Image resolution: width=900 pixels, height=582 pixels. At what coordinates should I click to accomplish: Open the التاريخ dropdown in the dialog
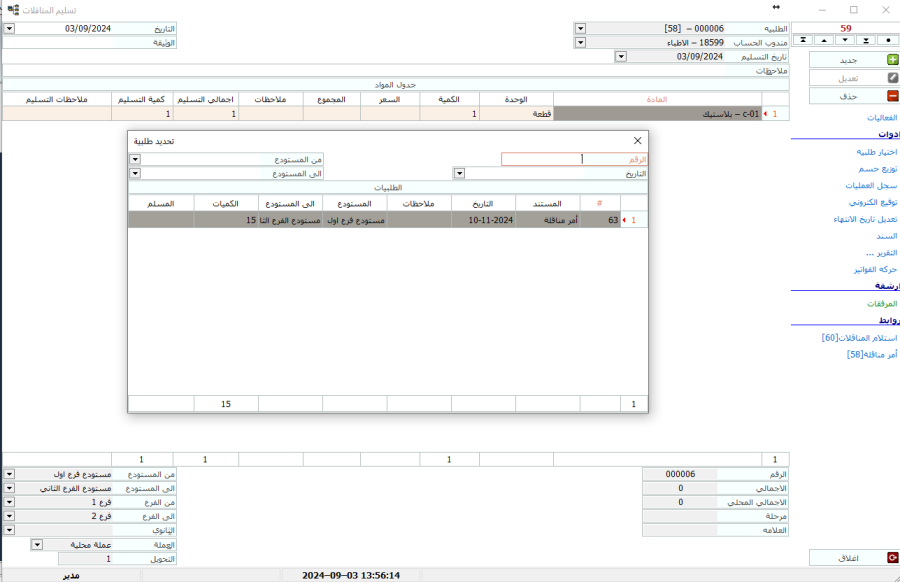coord(459,173)
